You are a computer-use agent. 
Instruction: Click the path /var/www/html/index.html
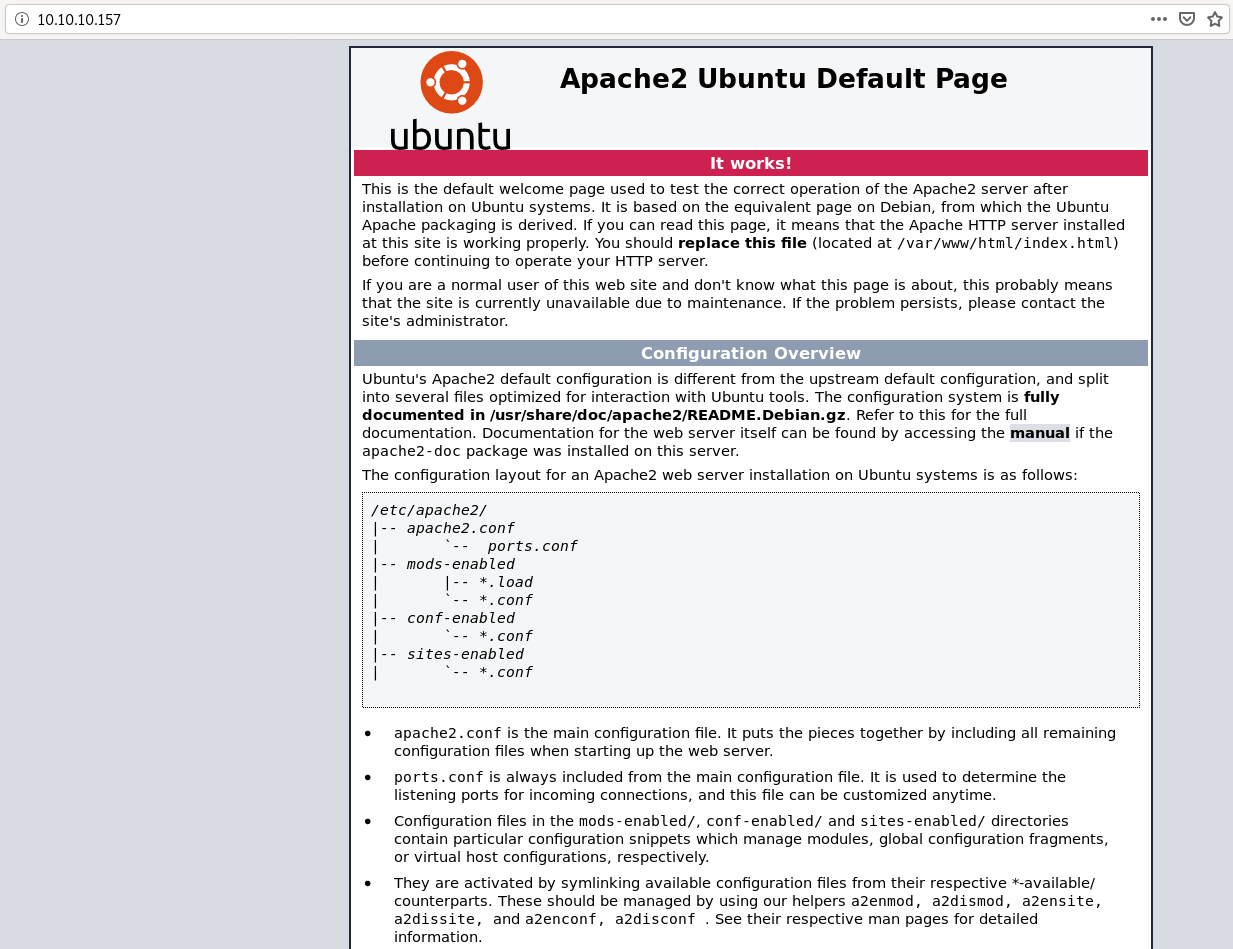(1006, 243)
